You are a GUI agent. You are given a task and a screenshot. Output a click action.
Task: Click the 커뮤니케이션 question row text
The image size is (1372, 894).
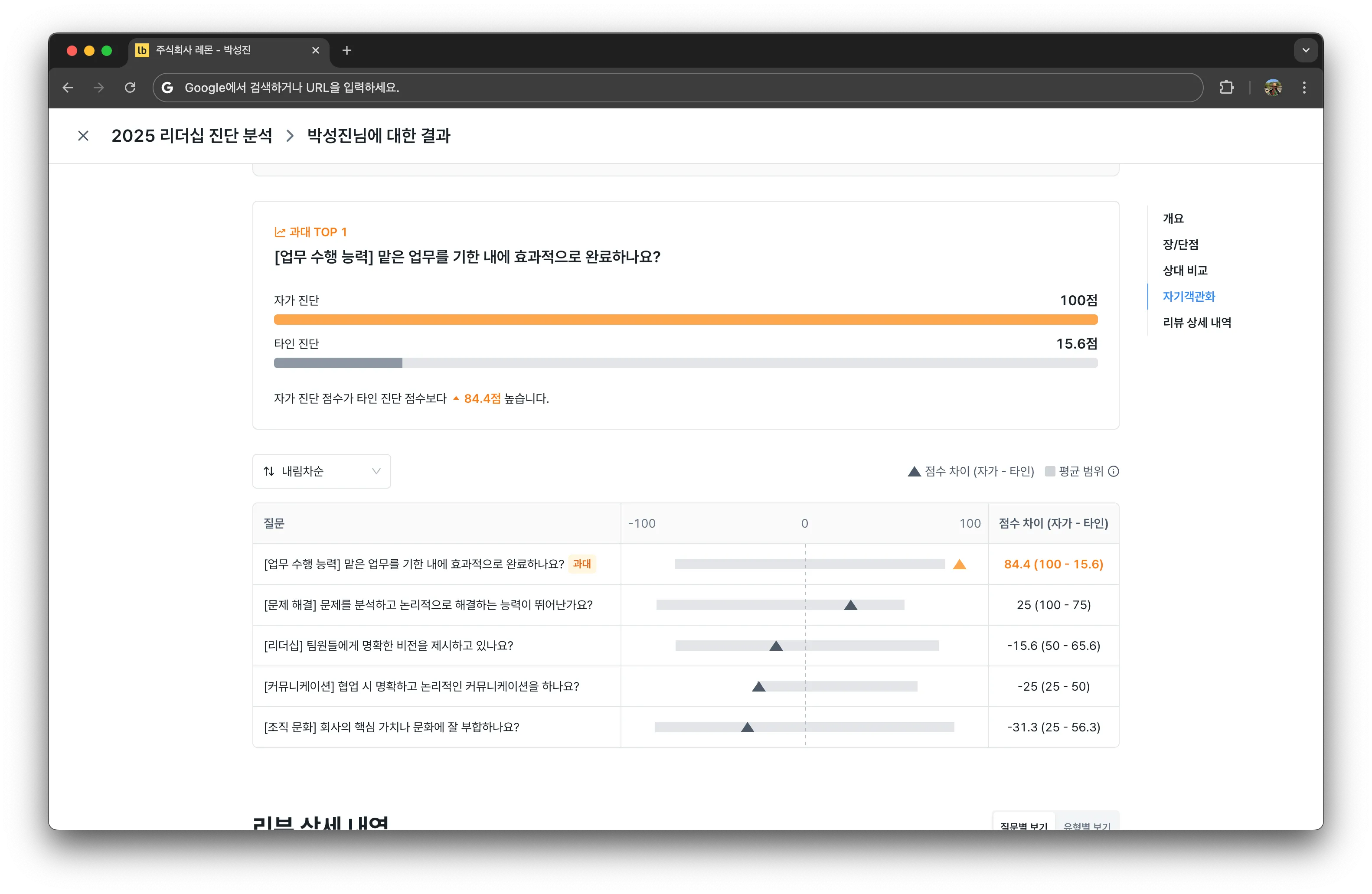point(421,686)
